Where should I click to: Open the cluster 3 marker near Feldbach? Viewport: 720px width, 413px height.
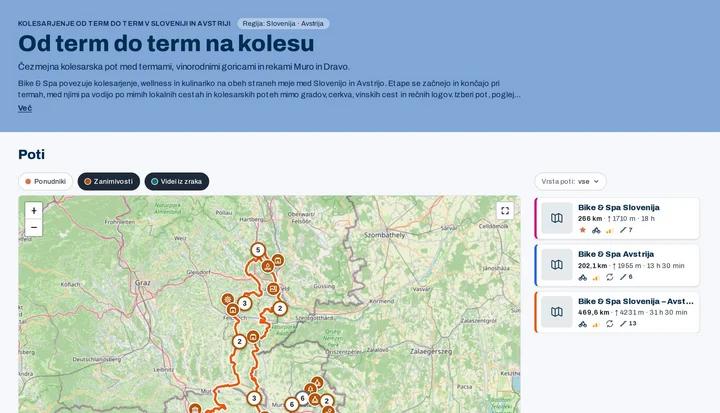(x=245, y=303)
